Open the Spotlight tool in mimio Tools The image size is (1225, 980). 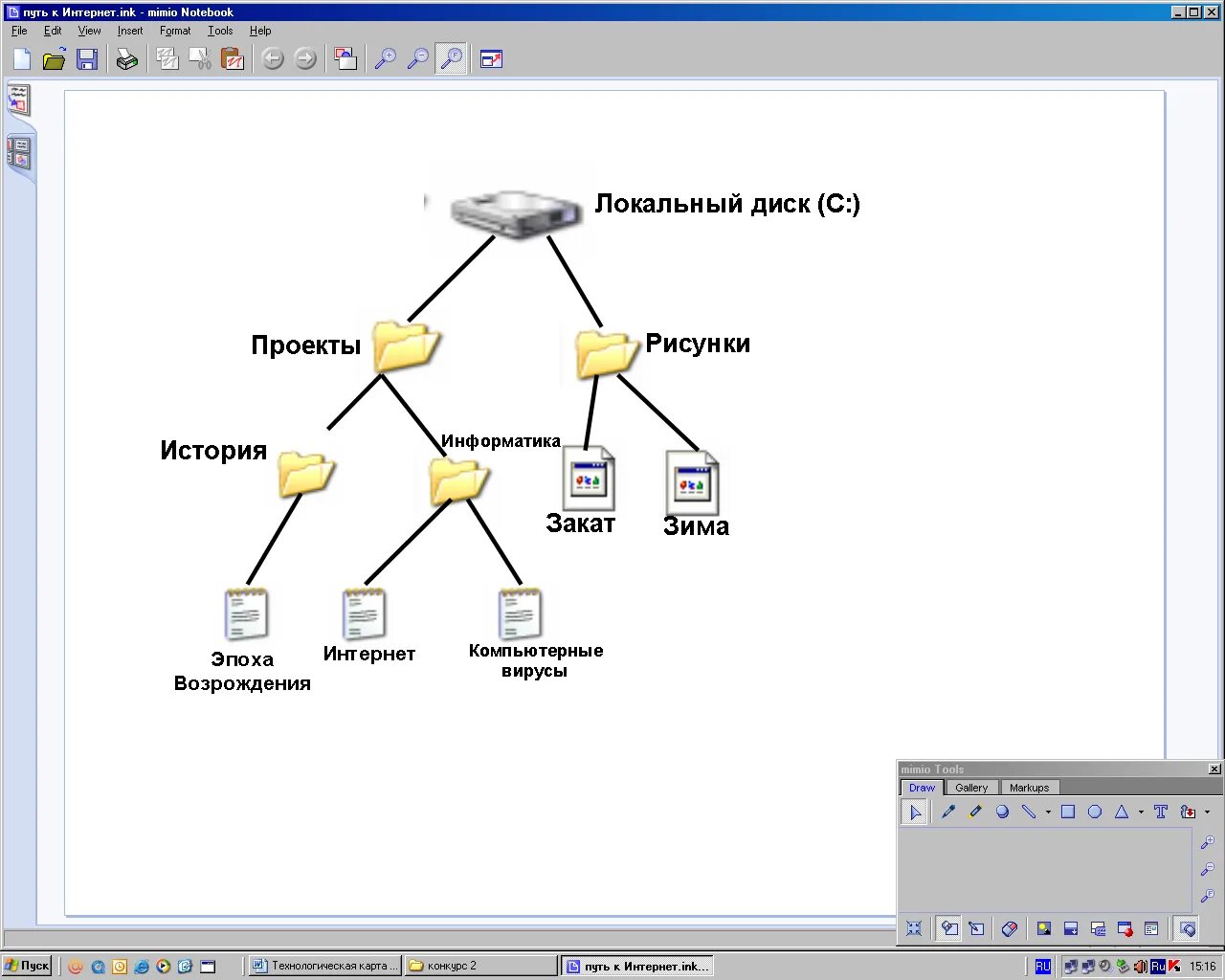point(1044,928)
